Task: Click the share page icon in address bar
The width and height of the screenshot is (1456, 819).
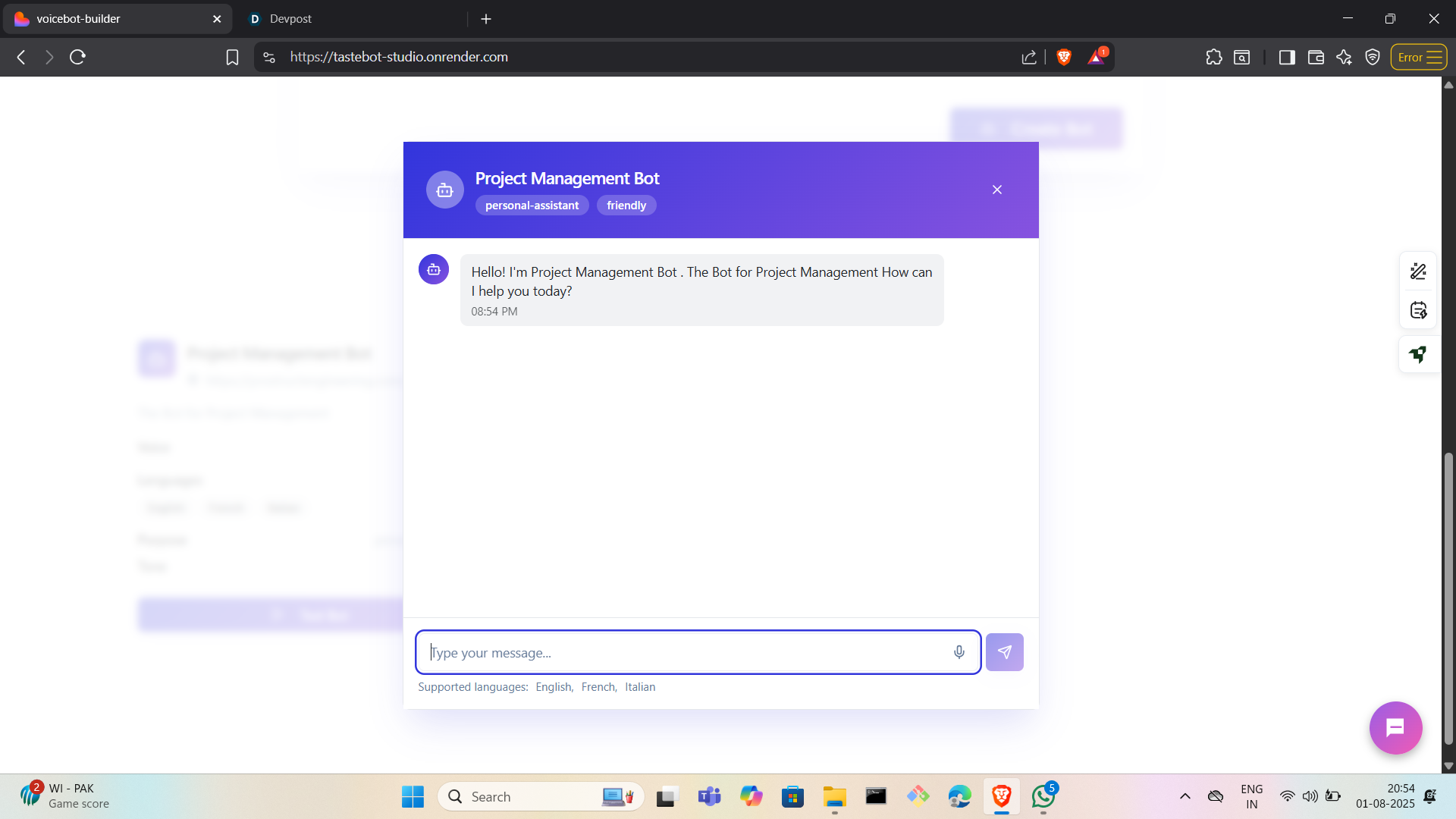Action: pos(1028,57)
